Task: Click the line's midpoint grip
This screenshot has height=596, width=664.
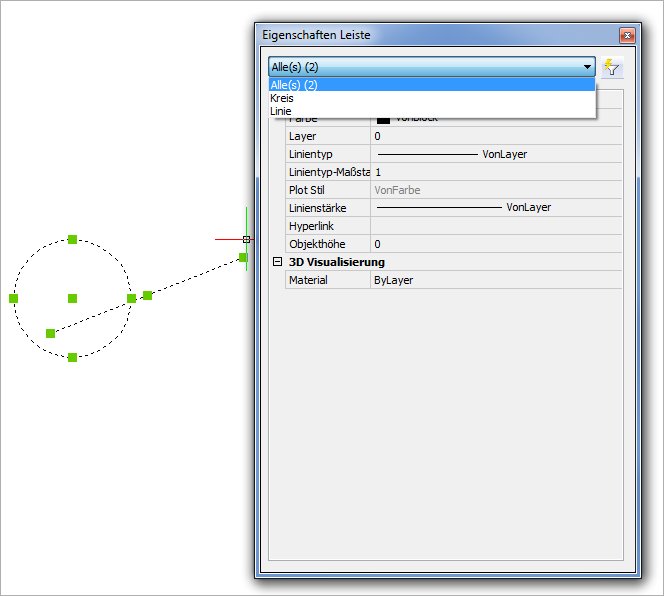Action: (147, 295)
